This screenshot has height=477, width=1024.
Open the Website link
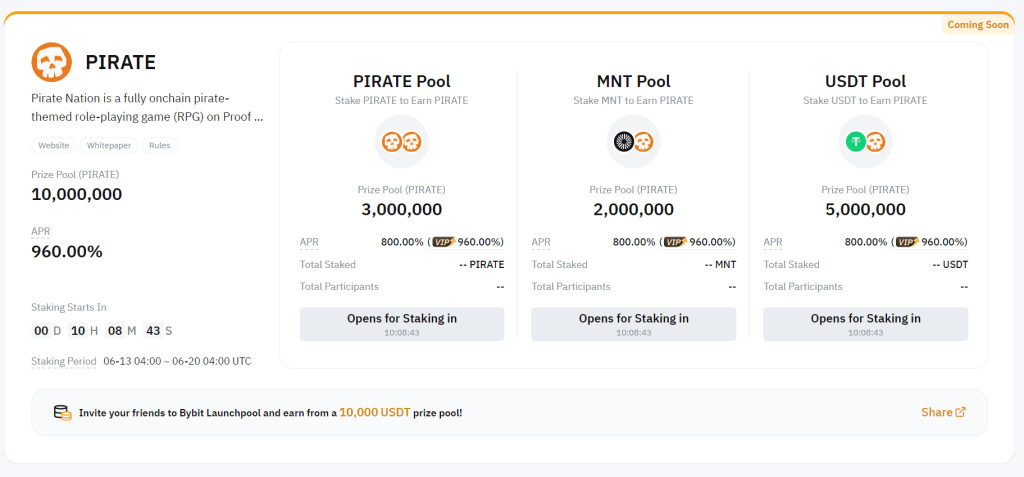tap(54, 146)
